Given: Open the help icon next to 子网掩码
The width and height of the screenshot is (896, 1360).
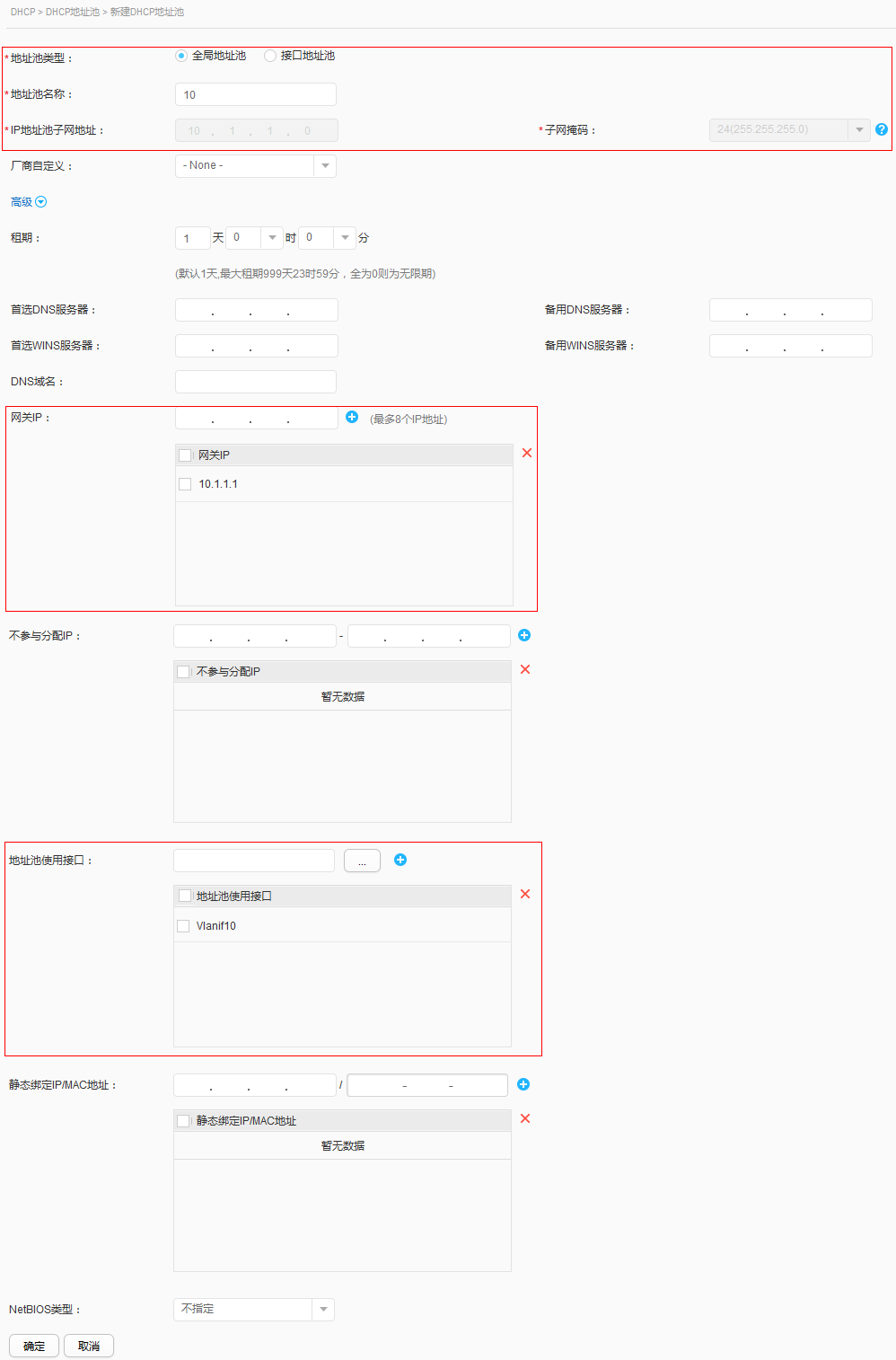Looking at the screenshot, I should pos(882,129).
